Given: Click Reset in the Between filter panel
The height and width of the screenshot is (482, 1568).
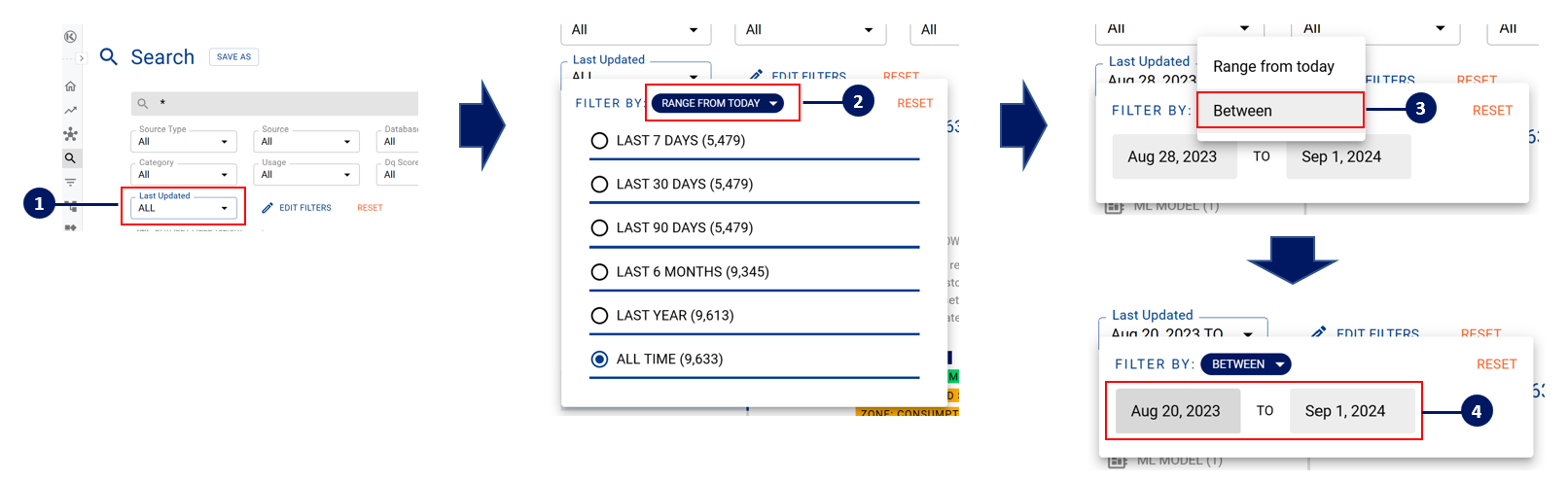Looking at the screenshot, I should point(1496,364).
